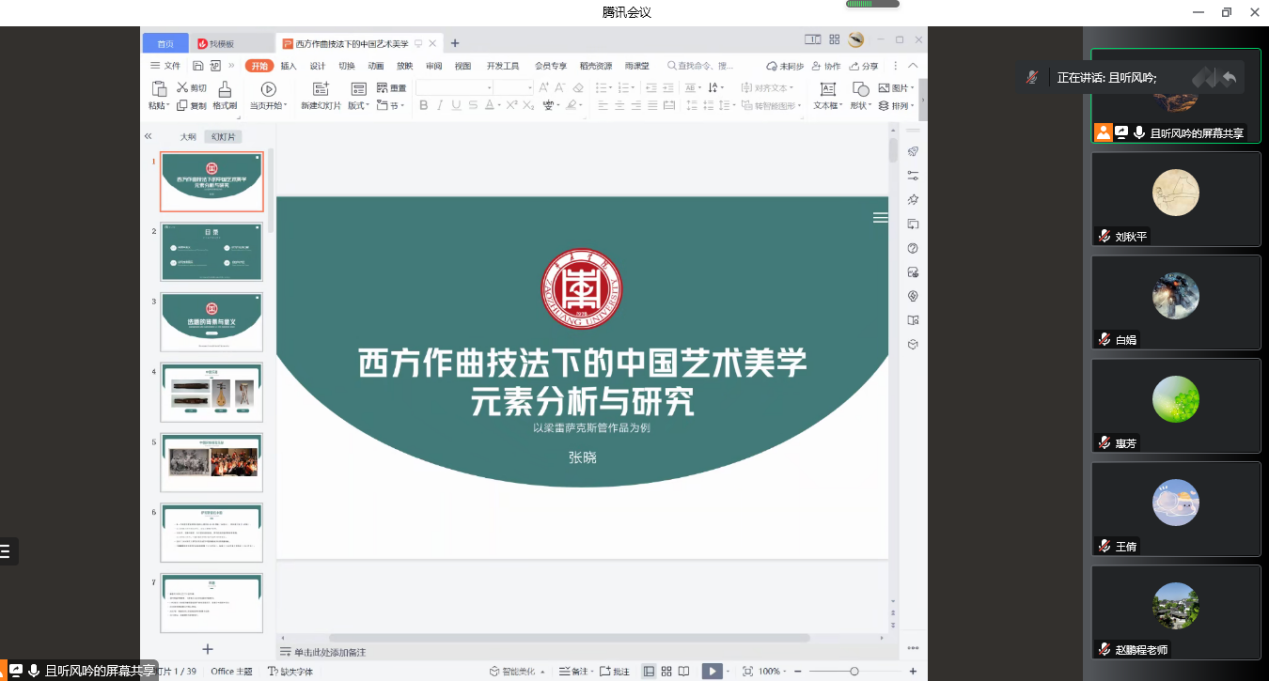Click the Share (分享) button
This screenshot has height=681, width=1269.
864,66
